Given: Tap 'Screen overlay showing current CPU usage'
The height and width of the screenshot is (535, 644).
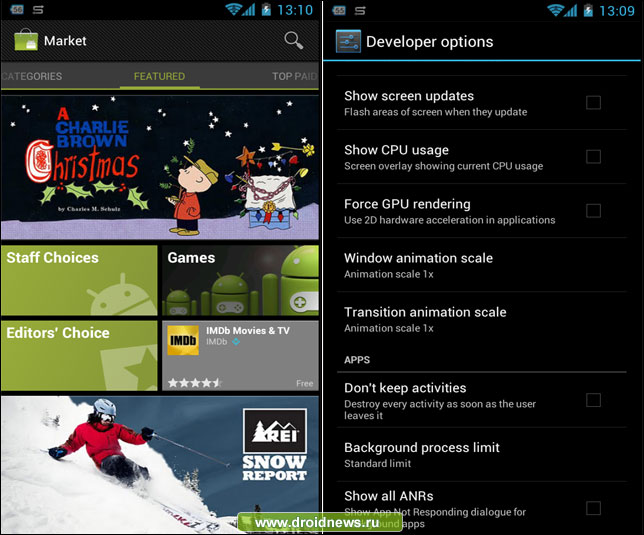Looking at the screenshot, I should click(444, 166).
